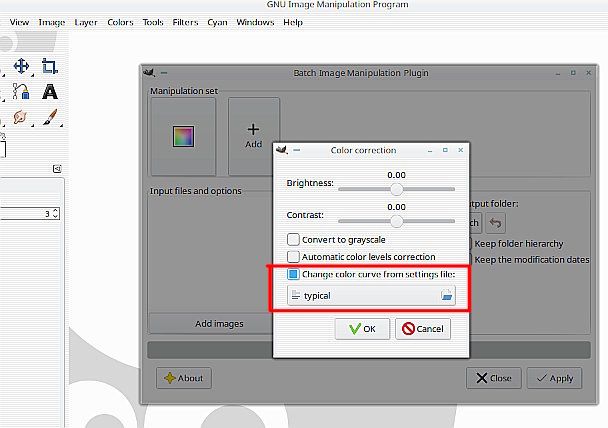Adjust the Contrast slider handle
Viewport: 608px width, 428px height.
pyautogui.click(x=396, y=221)
